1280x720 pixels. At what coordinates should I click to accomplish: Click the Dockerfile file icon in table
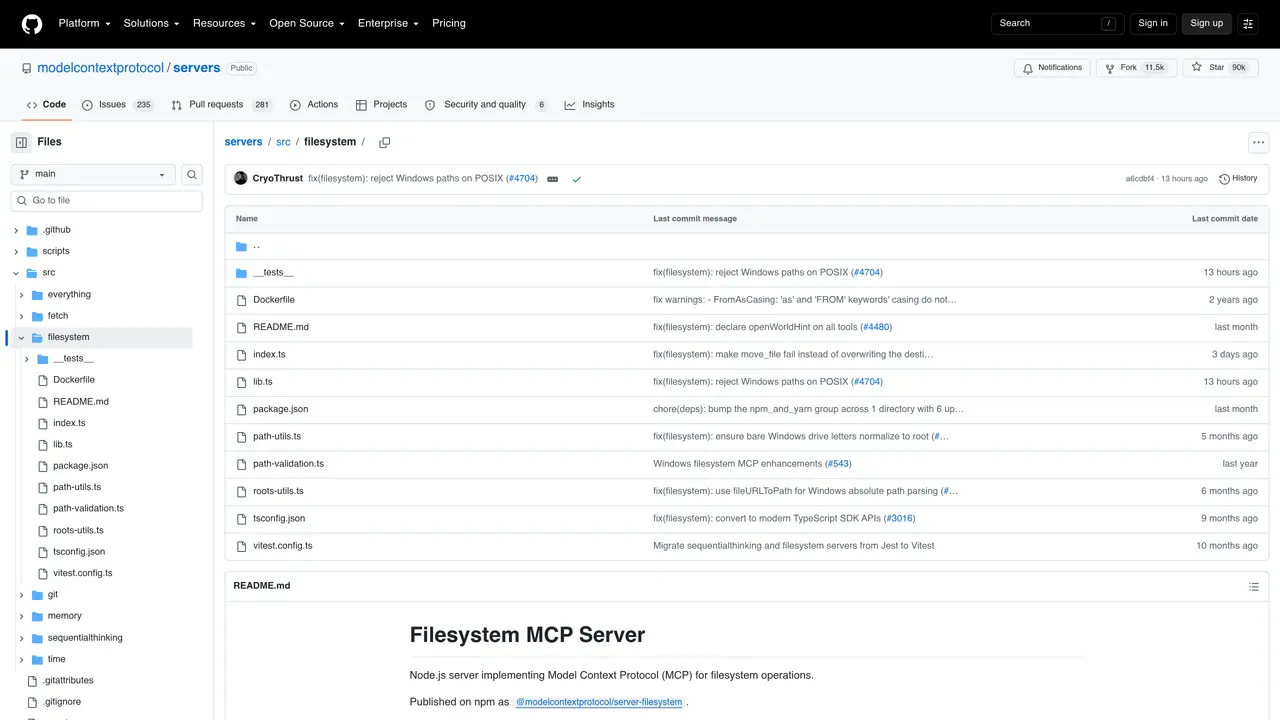[241, 300]
